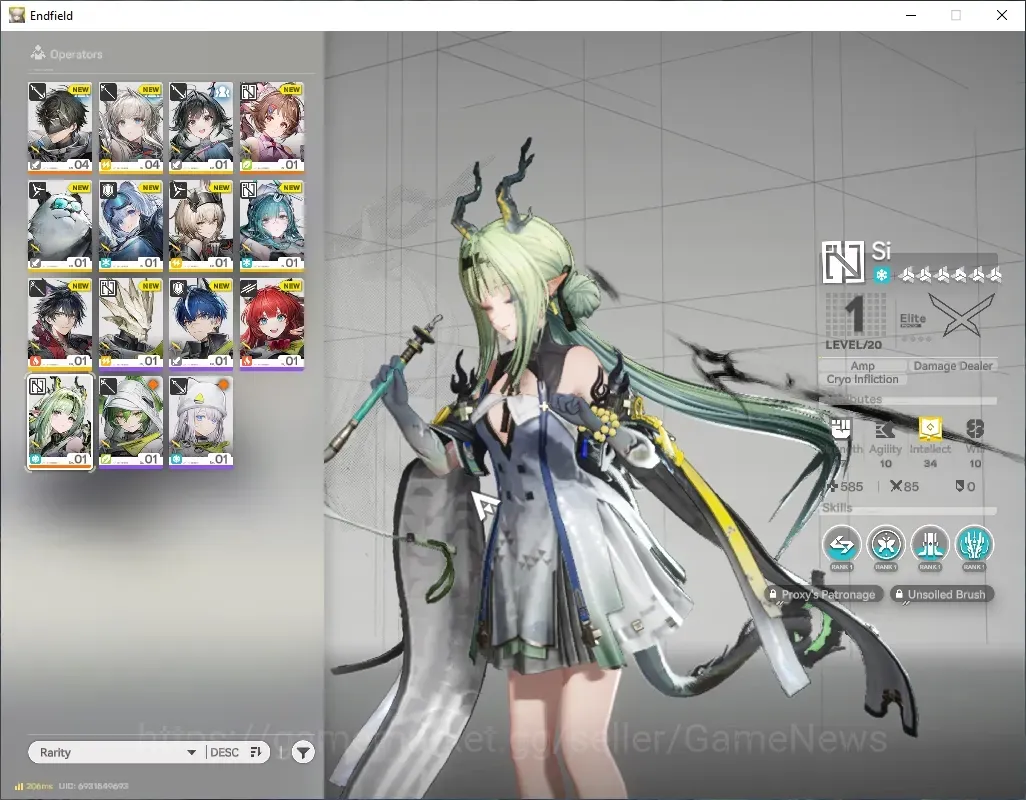Select the green-haired white-hooded operator card
This screenshot has height=800, width=1026.
click(131, 422)
